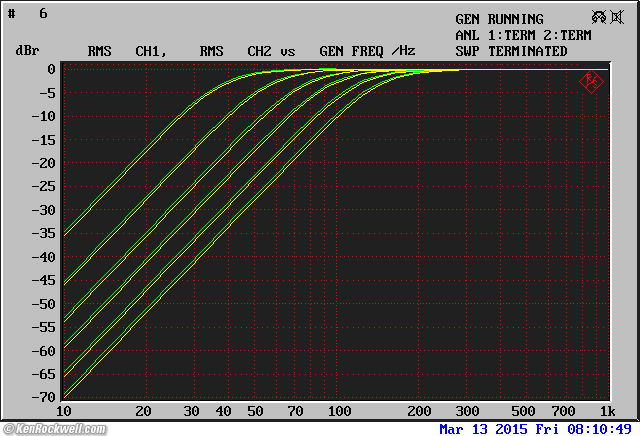Click the '# 6' trace number
The width and height of the screenshot is (640, 436).
(x=28, y=14)
